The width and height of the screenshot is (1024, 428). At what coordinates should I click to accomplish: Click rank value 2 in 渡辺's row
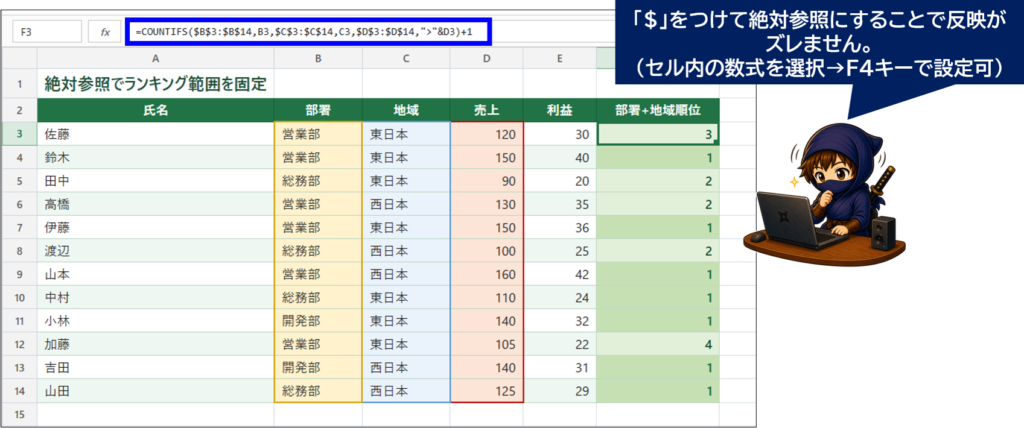coord(658,251)
